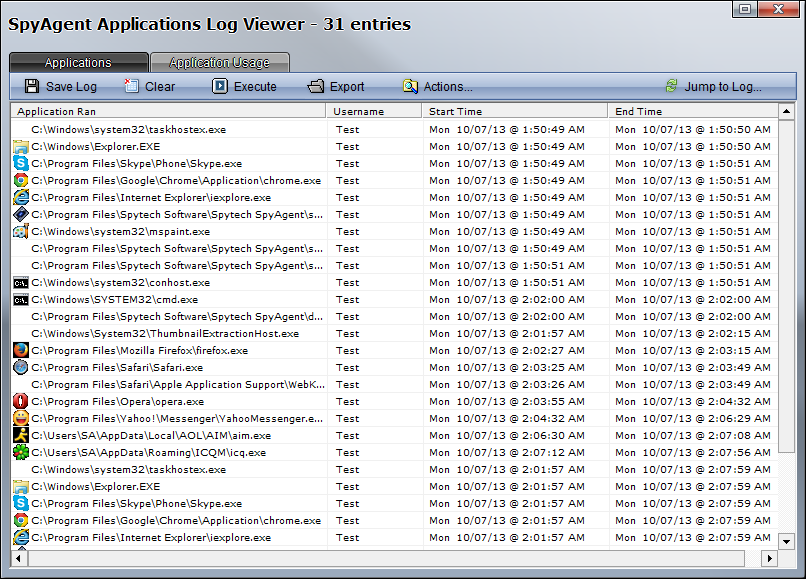
Task: Click the Yahoo Messenger smiley icon
Action: pyautogui.click(x=20, y=419)
